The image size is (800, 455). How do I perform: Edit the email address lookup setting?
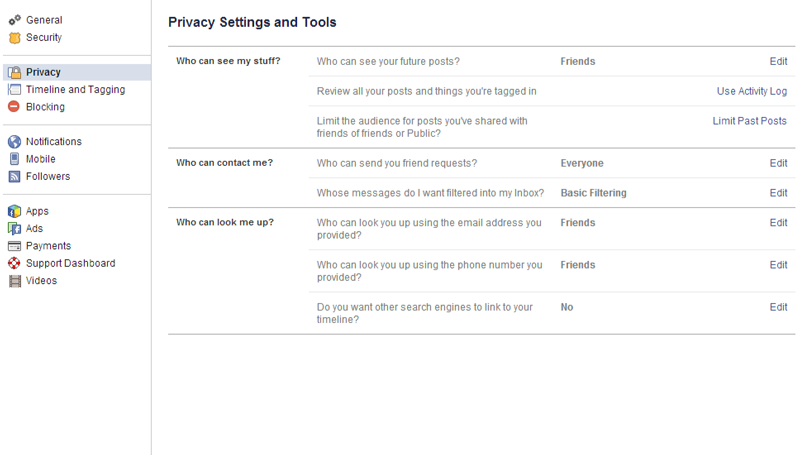[x=778, y=223]
